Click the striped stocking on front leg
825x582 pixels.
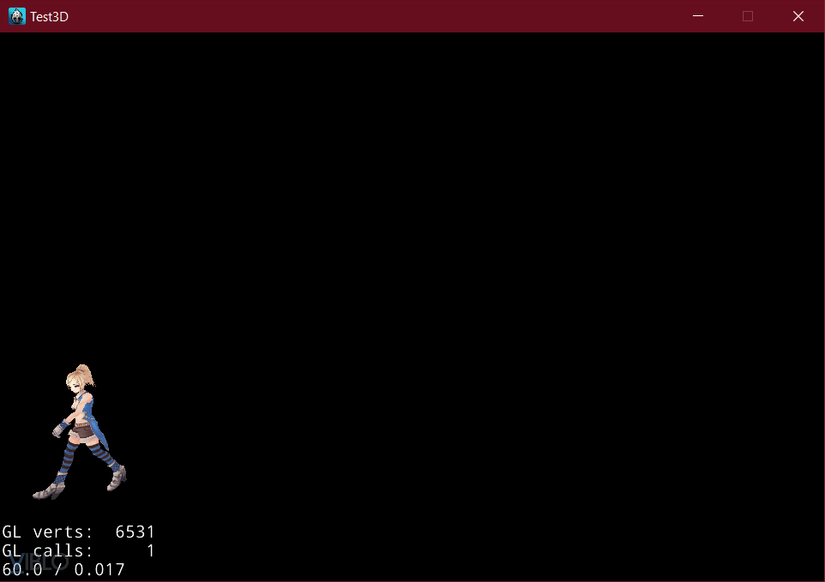67,459
